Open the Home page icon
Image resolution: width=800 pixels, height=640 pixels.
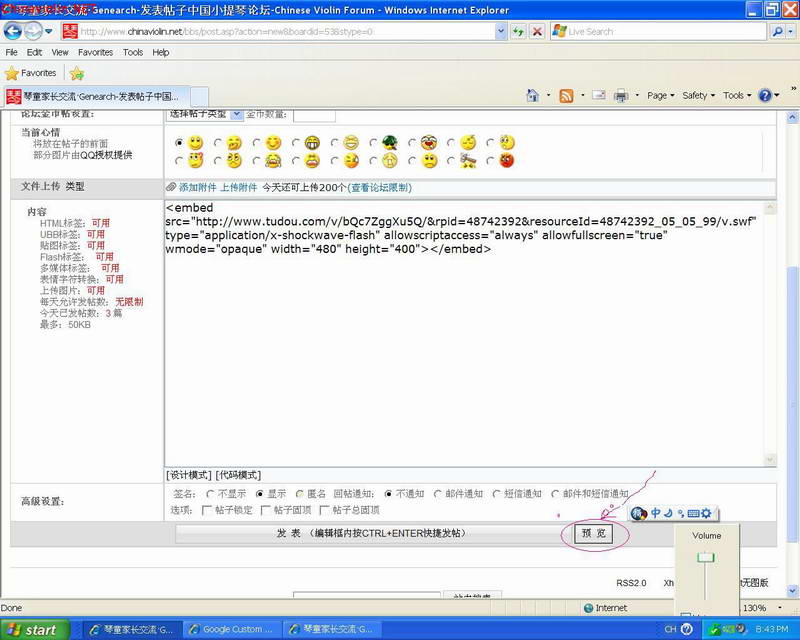(x=533, y=95)
